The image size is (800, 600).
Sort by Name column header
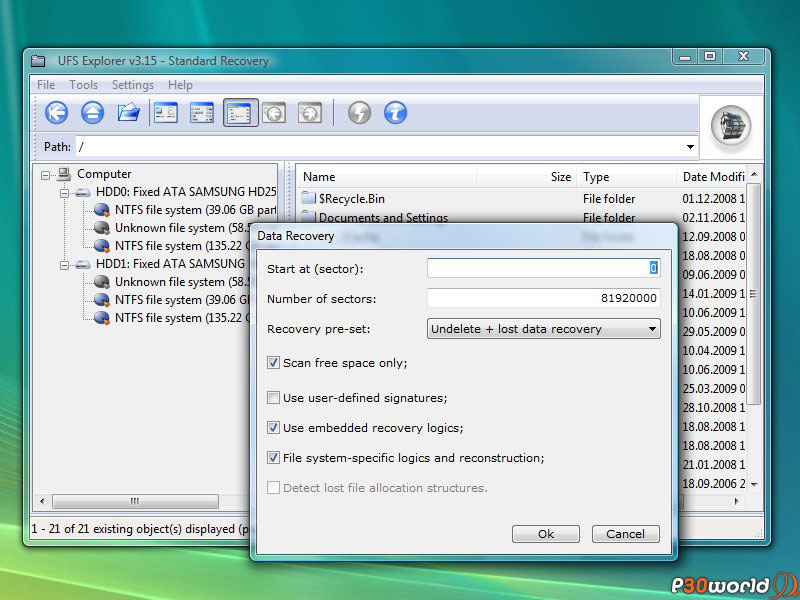(386, 177)
